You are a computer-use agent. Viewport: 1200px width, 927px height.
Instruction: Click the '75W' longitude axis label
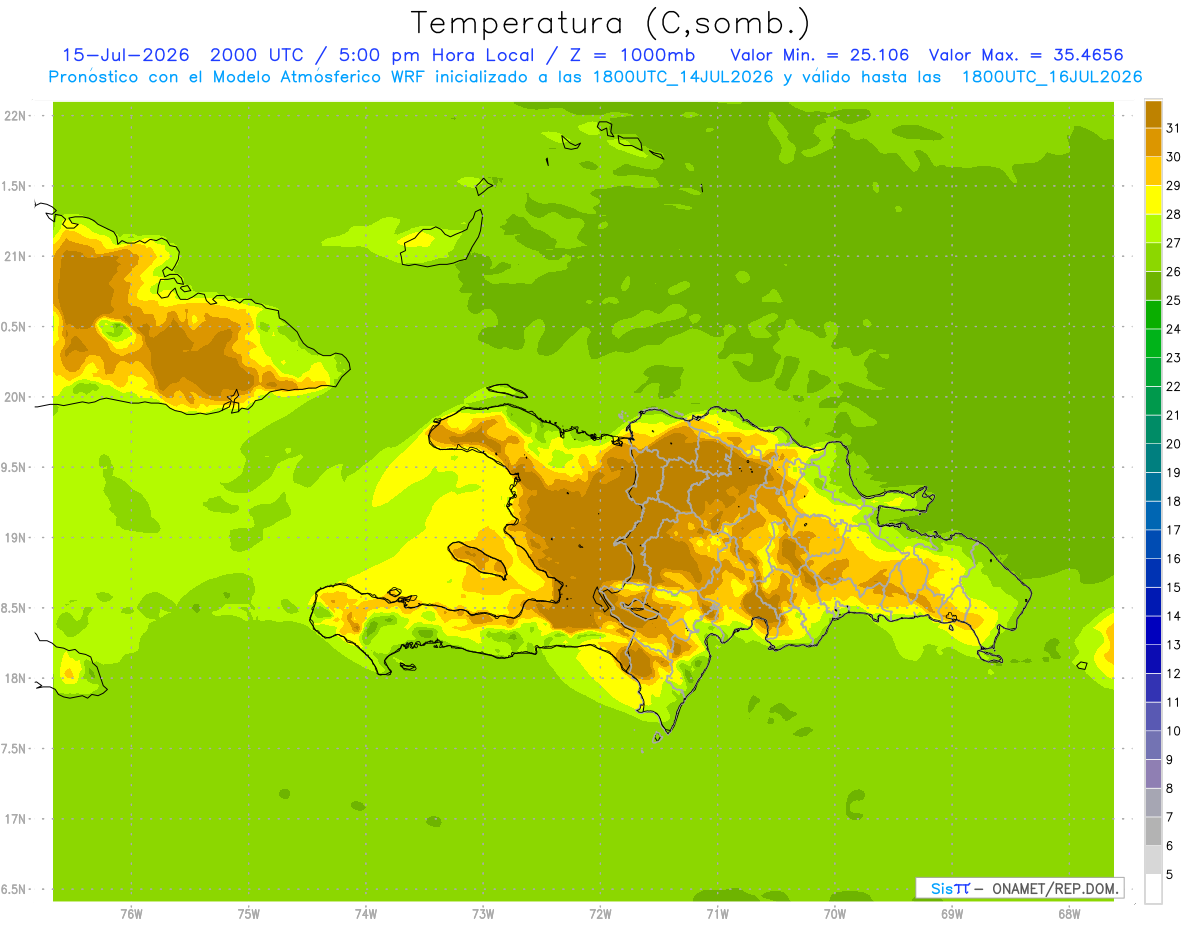(248, 914)
